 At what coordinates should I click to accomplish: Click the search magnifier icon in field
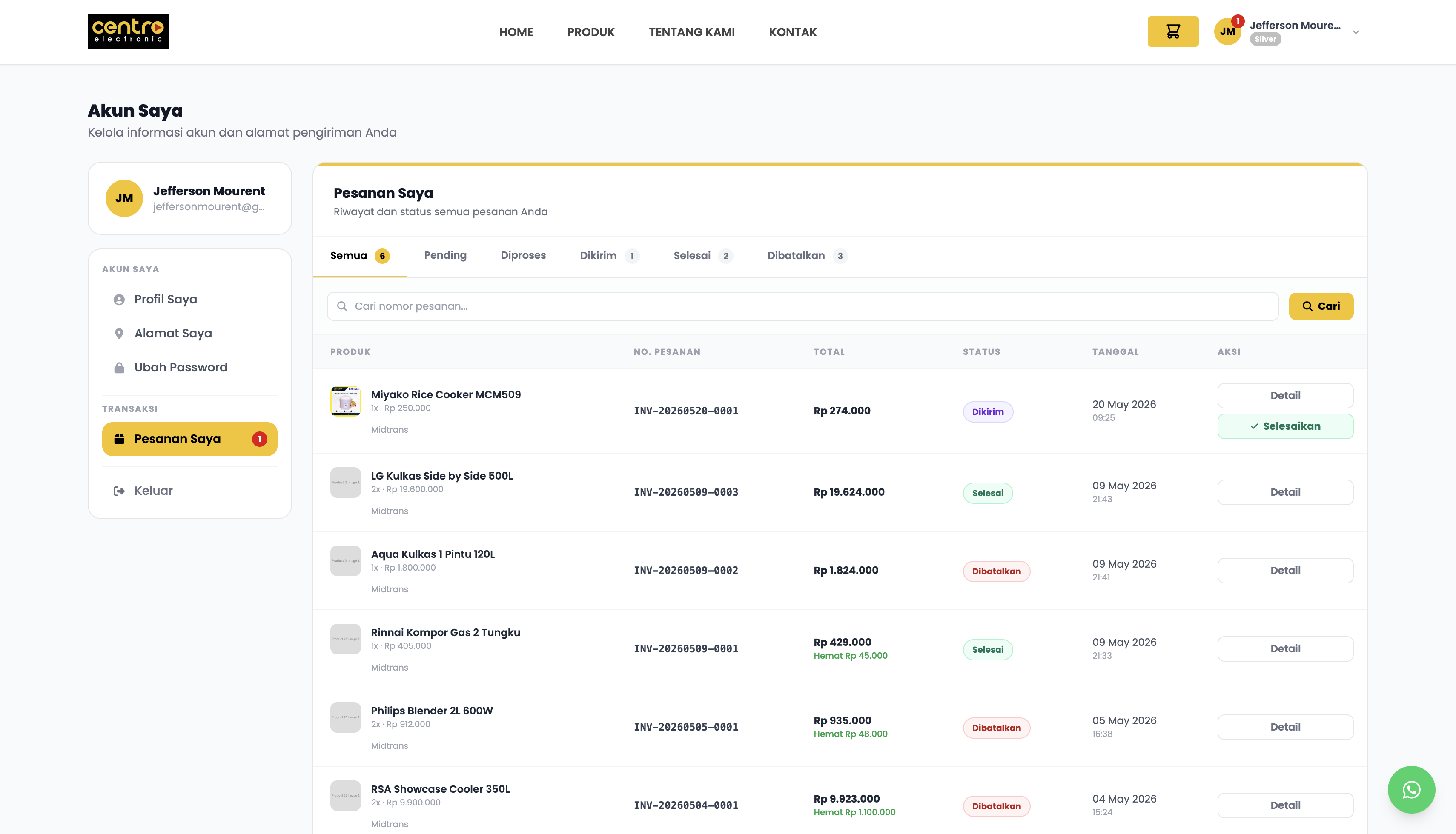tap(342, 306)
